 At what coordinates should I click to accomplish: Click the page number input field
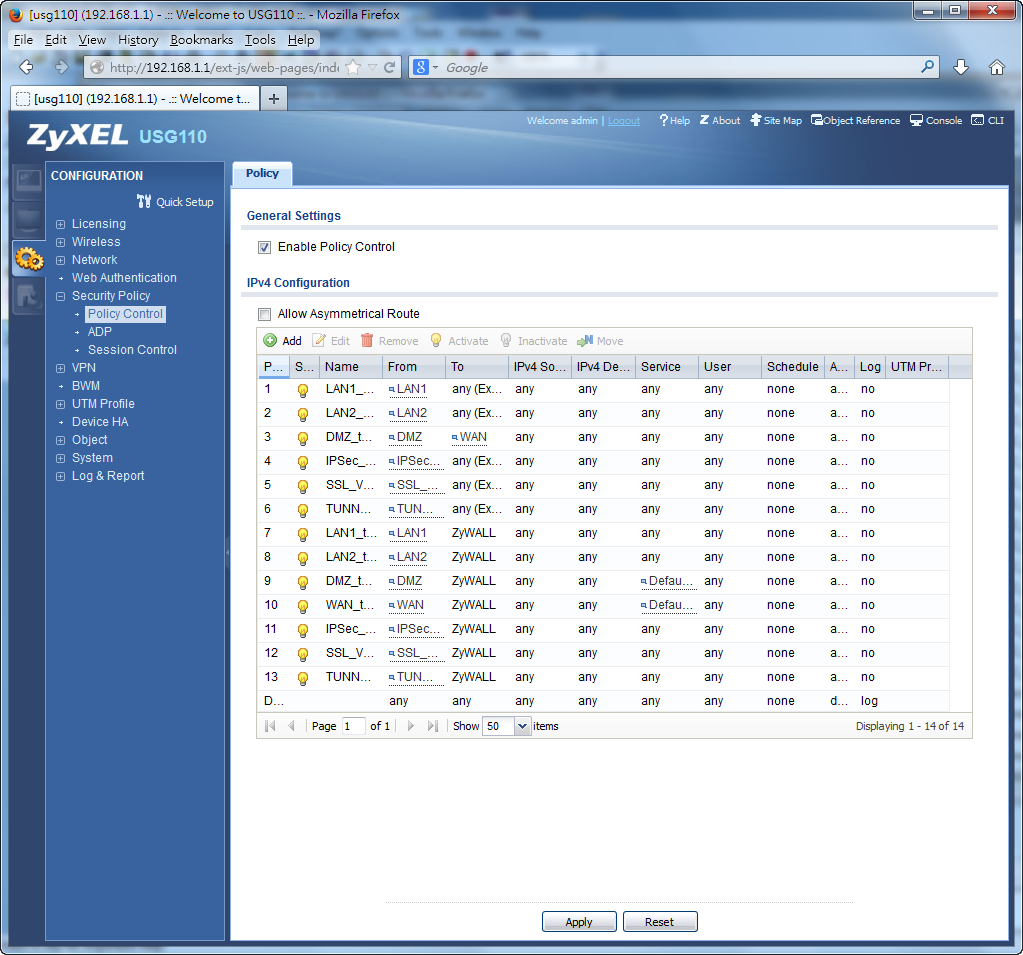pyautogui.click(x=353, y=727)
